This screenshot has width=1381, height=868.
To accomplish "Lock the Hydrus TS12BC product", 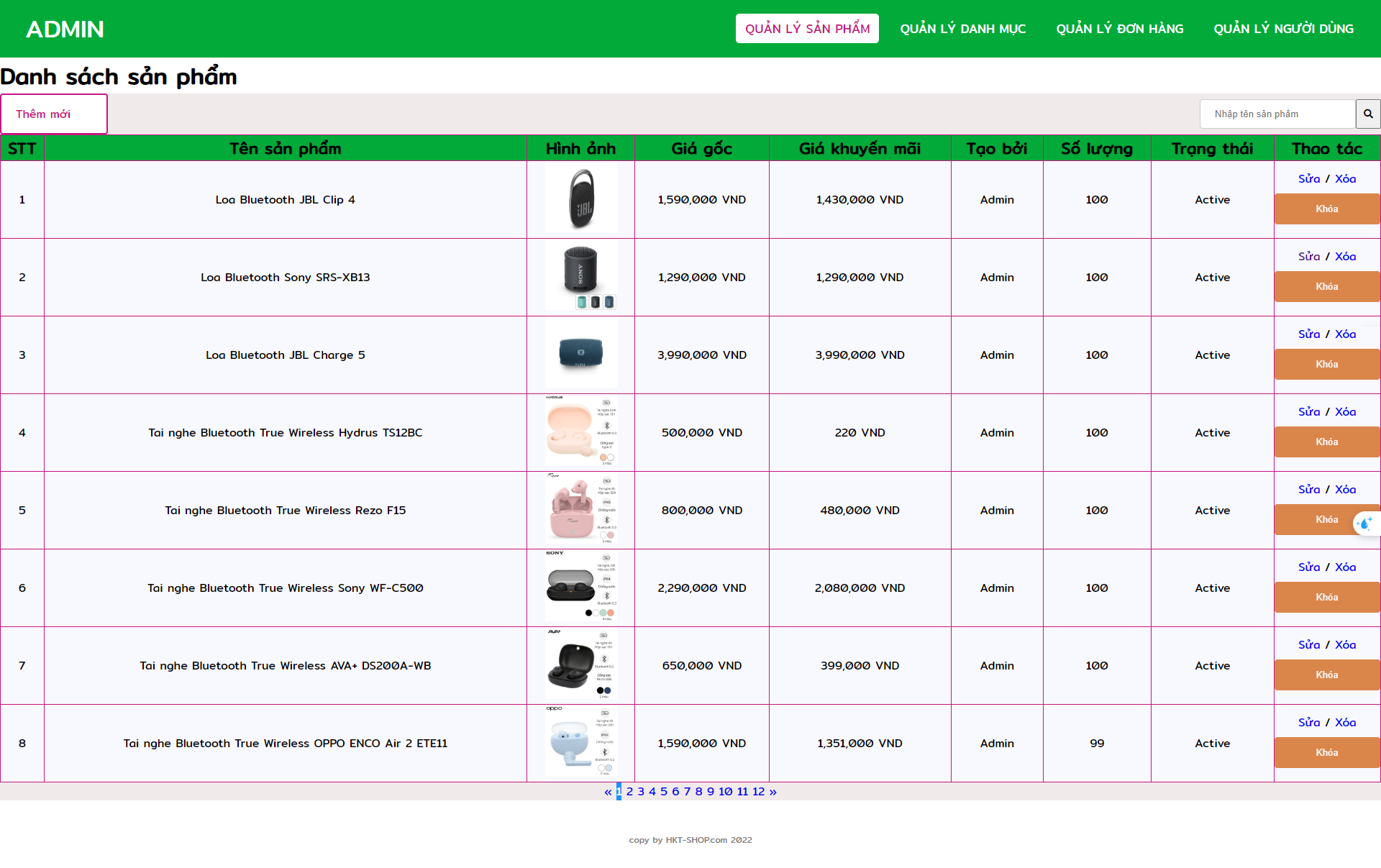I will tap(1327, 442).
